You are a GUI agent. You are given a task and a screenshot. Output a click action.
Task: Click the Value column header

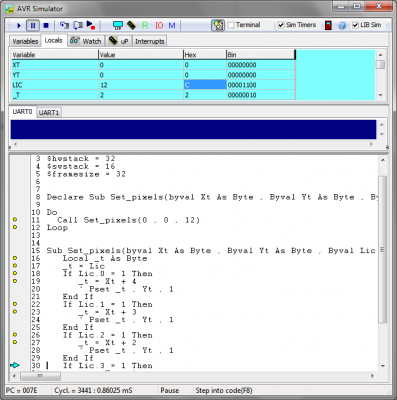(141, 55)
